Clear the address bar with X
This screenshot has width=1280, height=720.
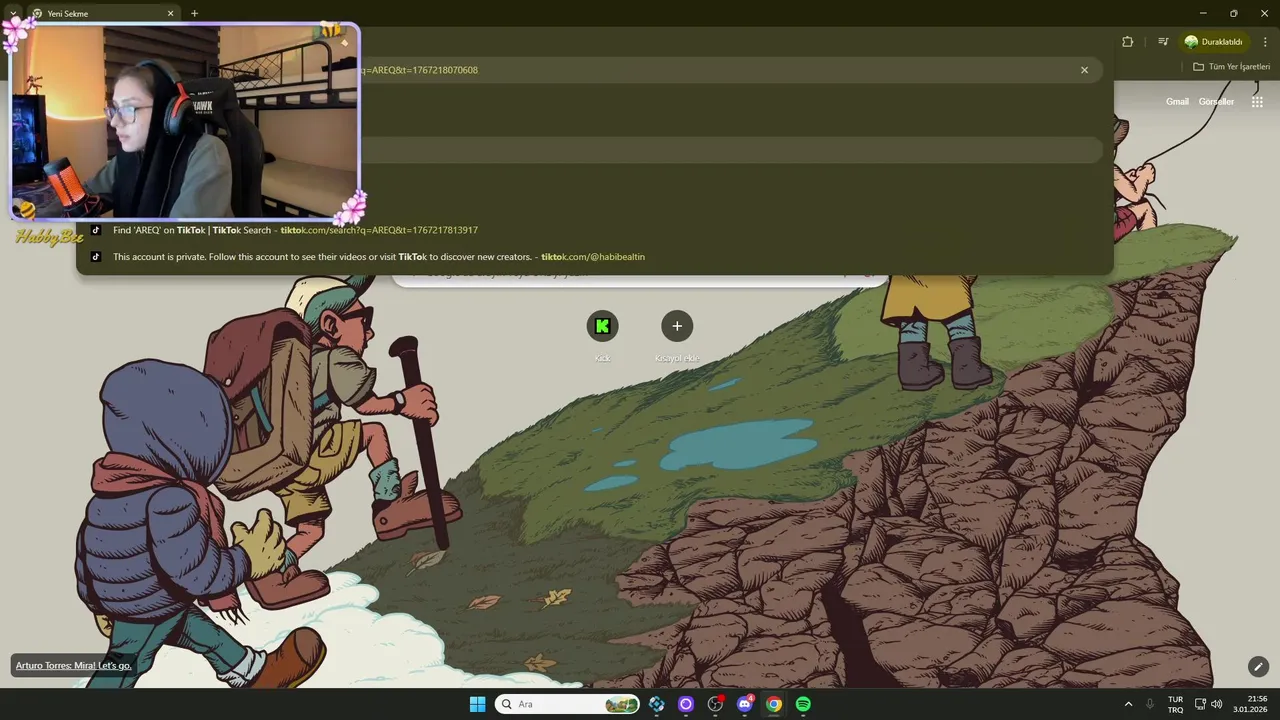tap(1084, 70)
